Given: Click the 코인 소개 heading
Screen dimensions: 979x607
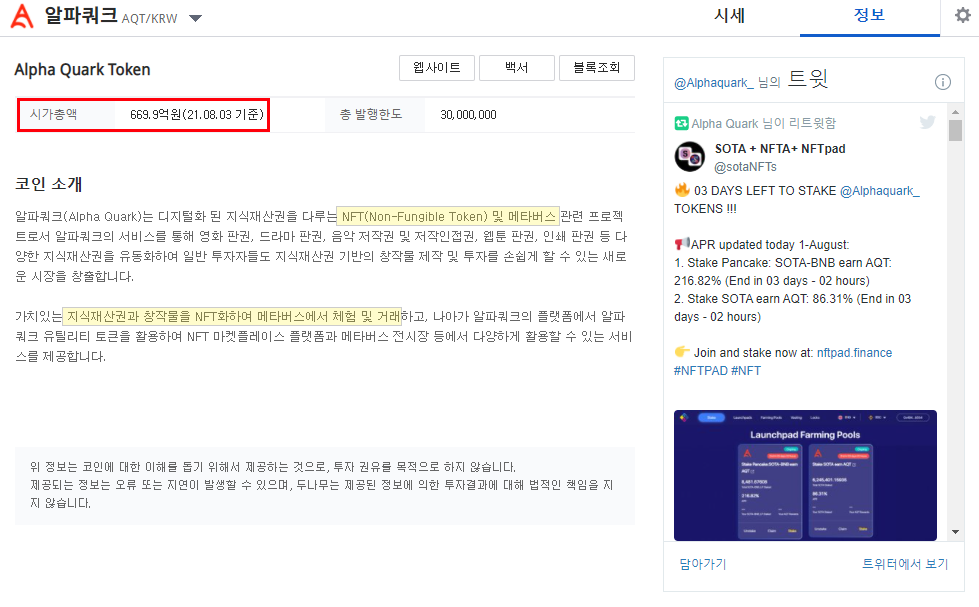Looking at the screenshot, I should 49,184.
